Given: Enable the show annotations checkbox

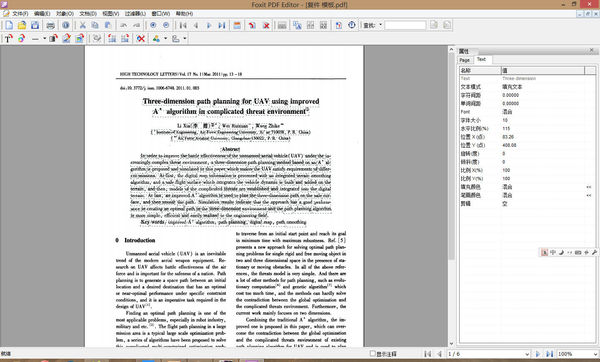Looking at the screenshot, I should (372, 354).
